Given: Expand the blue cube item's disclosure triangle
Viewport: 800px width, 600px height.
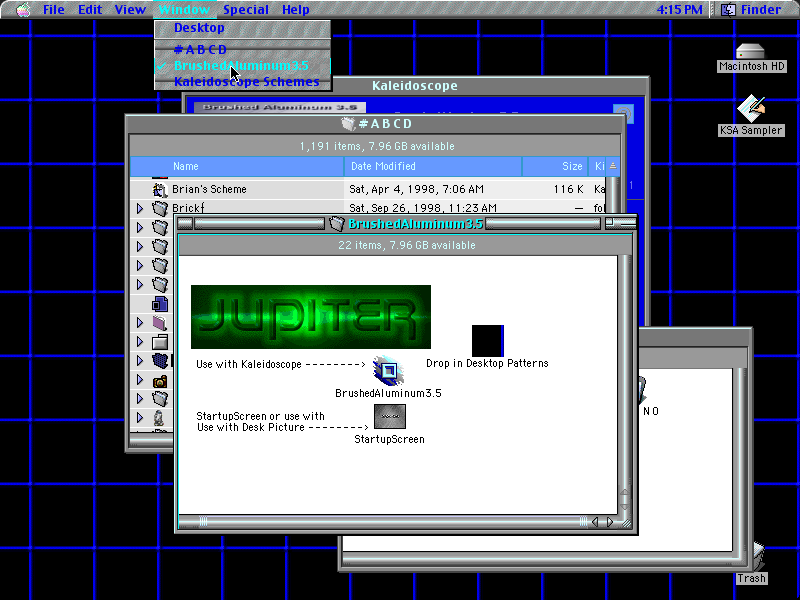Looking at the screenshot, I should point(140,361).
